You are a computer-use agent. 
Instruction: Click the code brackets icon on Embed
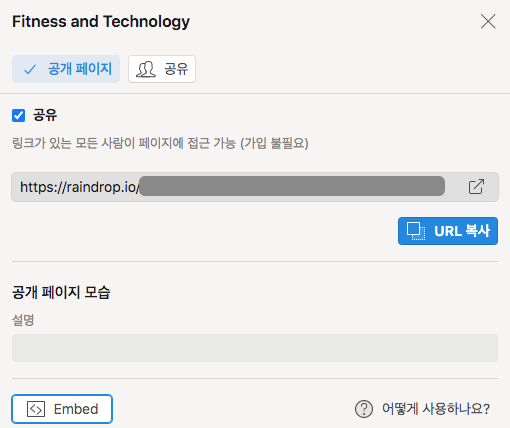point(36,409)
